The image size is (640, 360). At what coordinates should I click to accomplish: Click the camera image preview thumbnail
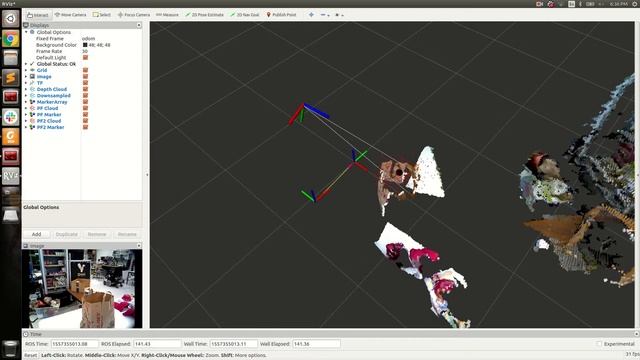point(82,289)
